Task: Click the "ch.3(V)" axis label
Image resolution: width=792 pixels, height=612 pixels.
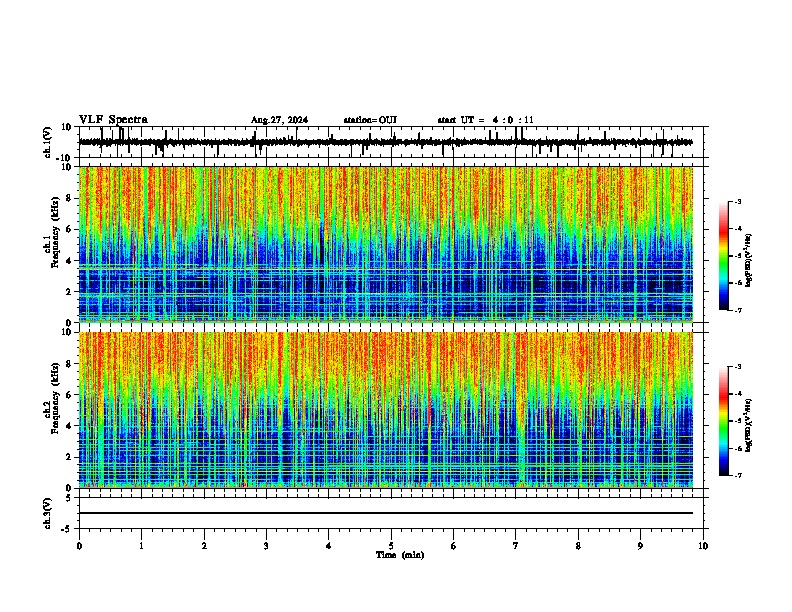Action: (48, 514)
